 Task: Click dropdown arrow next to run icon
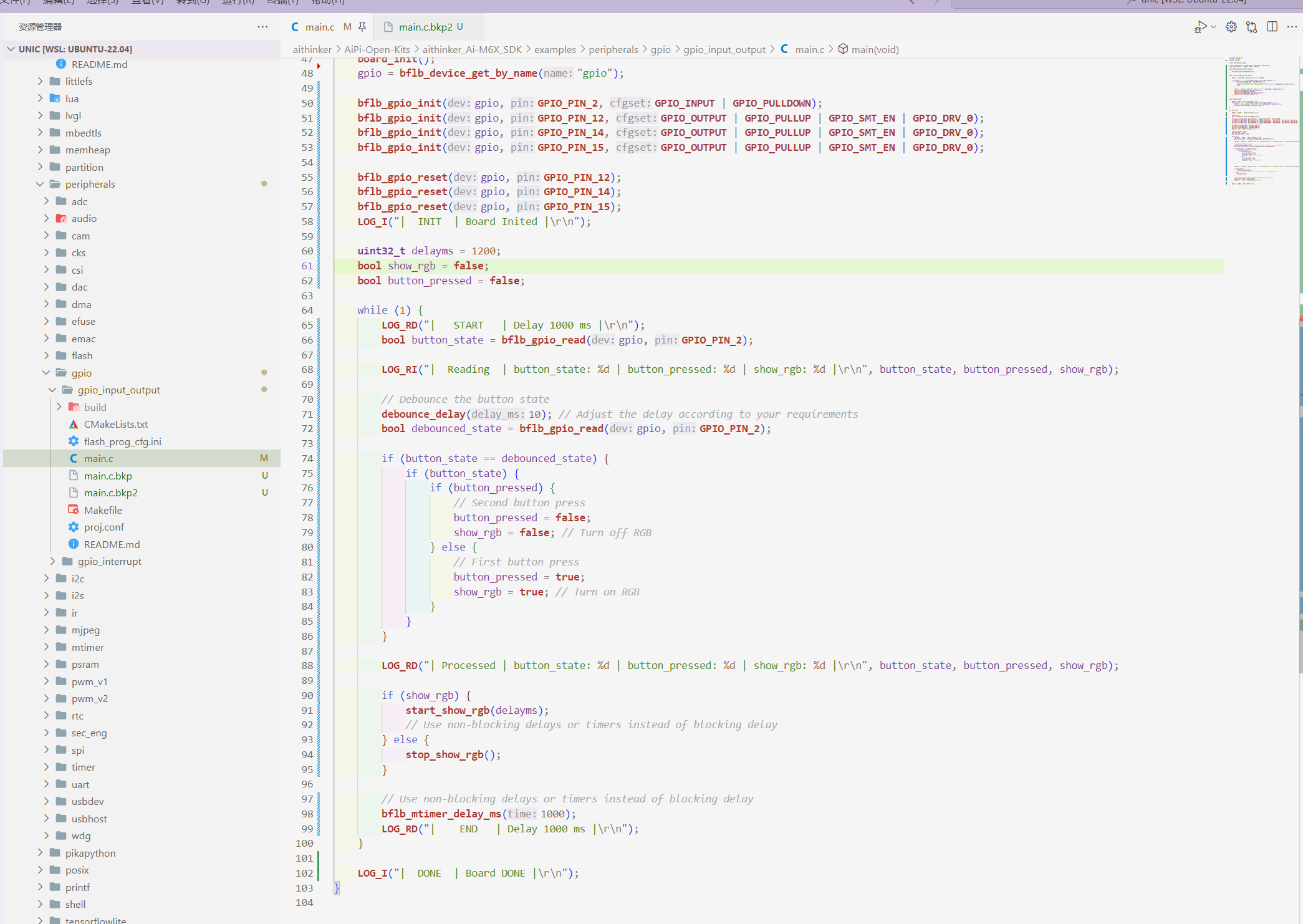pyautogui.click(x=1213, y=27)
